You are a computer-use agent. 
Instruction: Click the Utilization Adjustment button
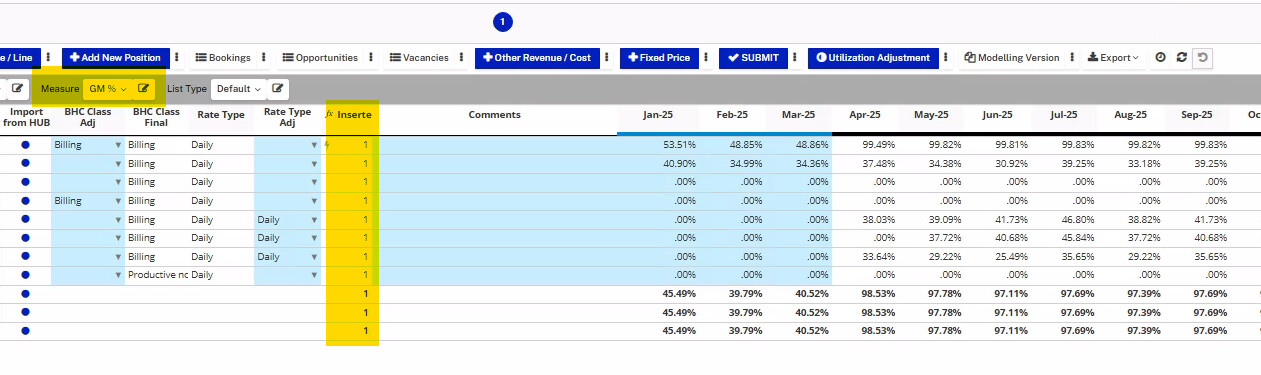pos(873,58)
